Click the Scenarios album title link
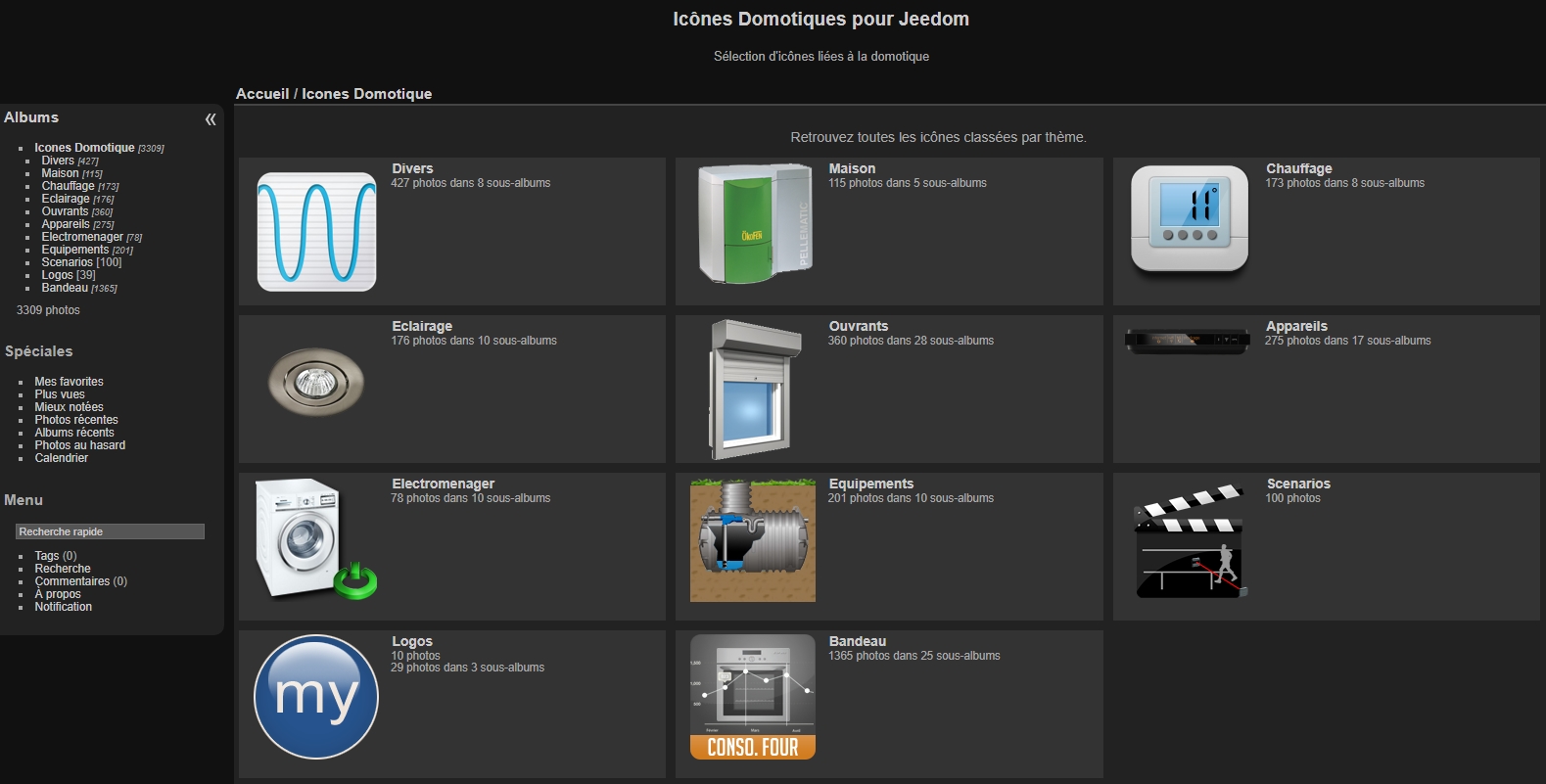1546x784 pixels. coord(1298,484)
